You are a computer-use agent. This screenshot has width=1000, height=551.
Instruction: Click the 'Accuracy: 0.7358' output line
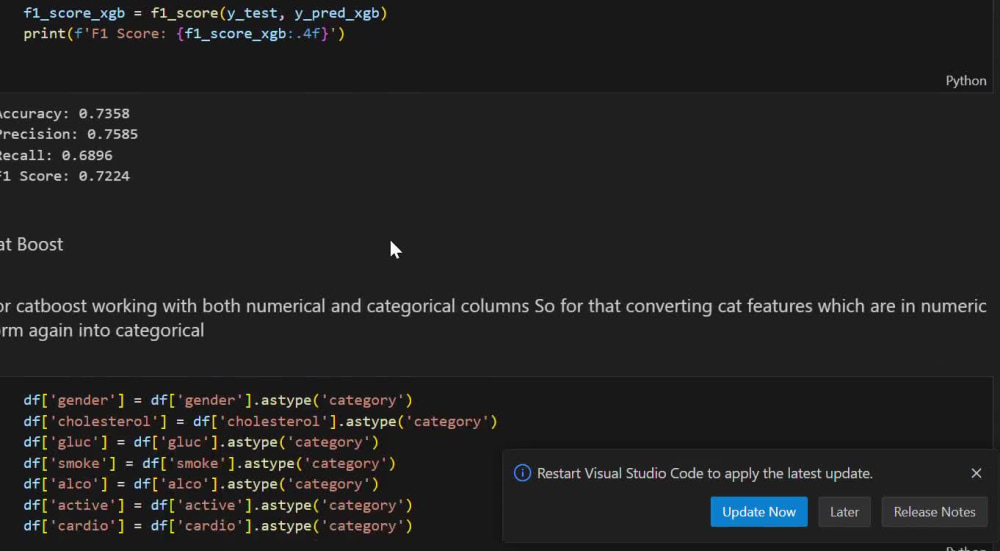tap(64, 114)
